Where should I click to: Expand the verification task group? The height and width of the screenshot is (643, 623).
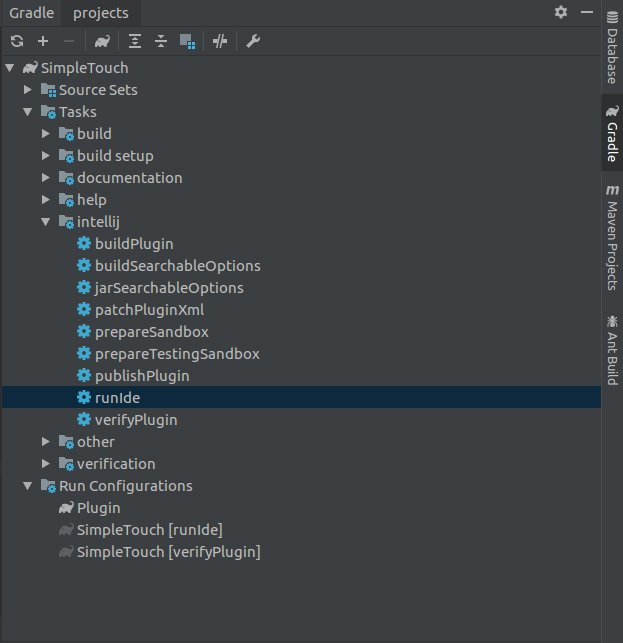[x=46, y=463]
